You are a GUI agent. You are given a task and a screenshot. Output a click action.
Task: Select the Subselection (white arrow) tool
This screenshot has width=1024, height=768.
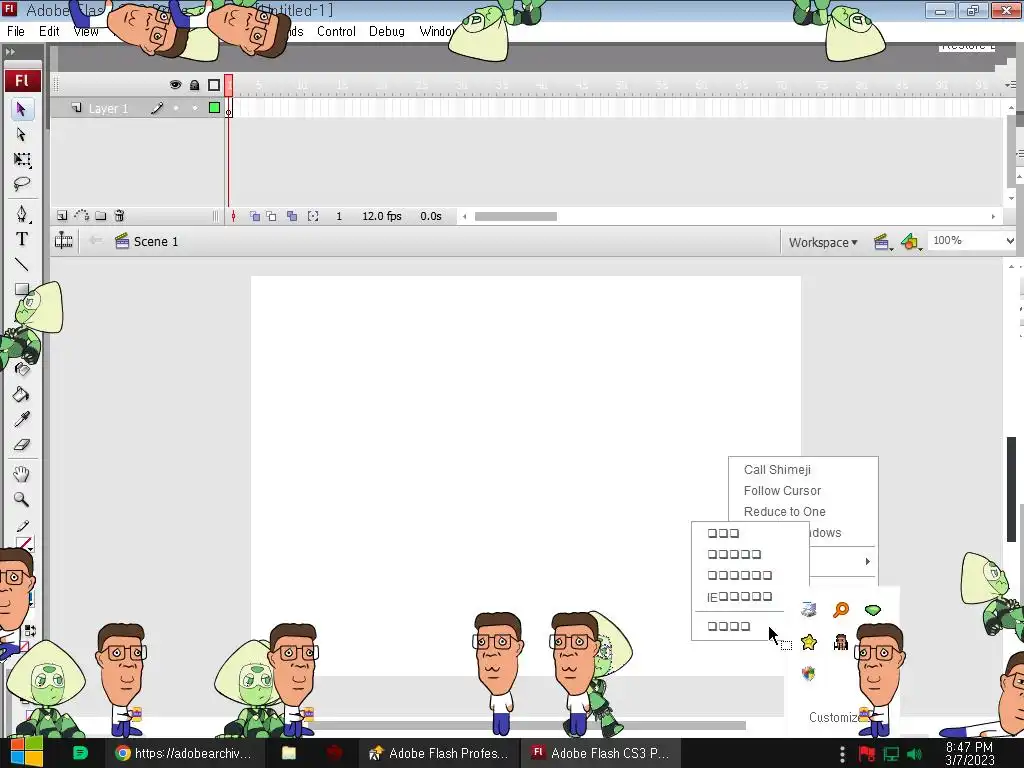(21, 135)
